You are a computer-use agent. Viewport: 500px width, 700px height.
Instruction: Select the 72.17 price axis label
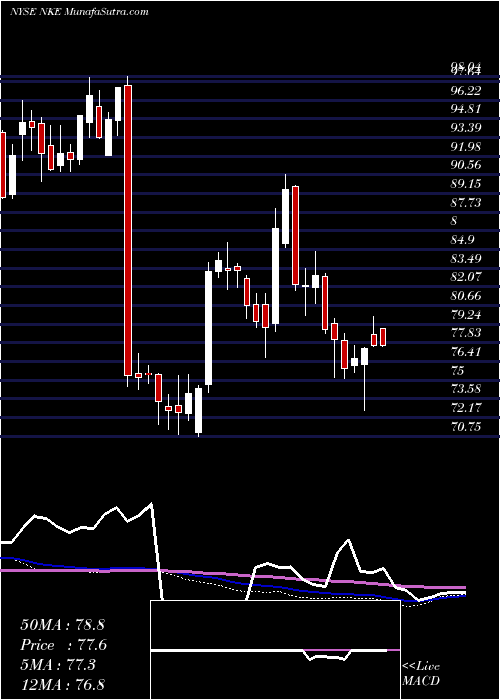point(467,408)
